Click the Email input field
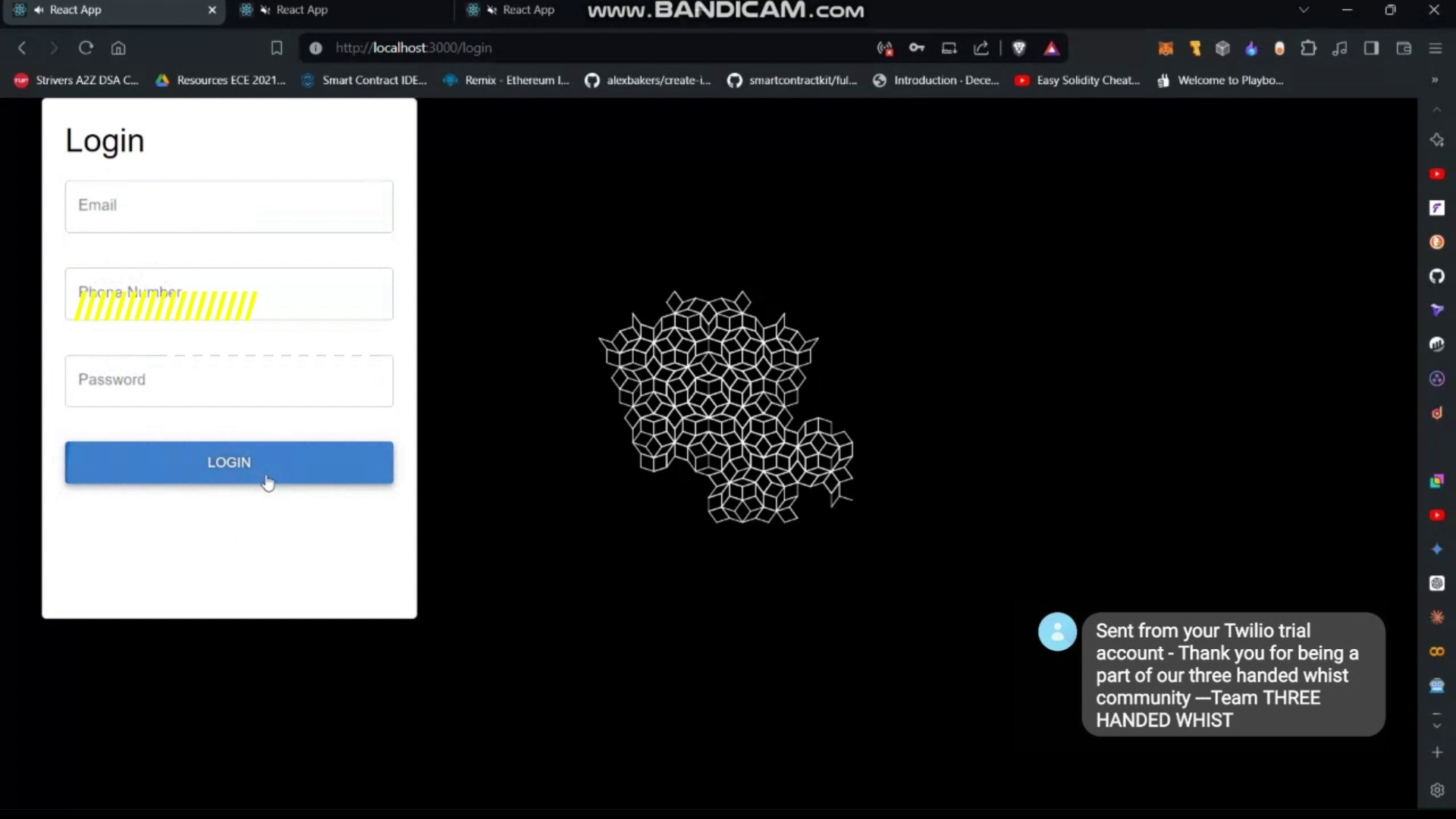1456x819 pixels. coord(229,206)
